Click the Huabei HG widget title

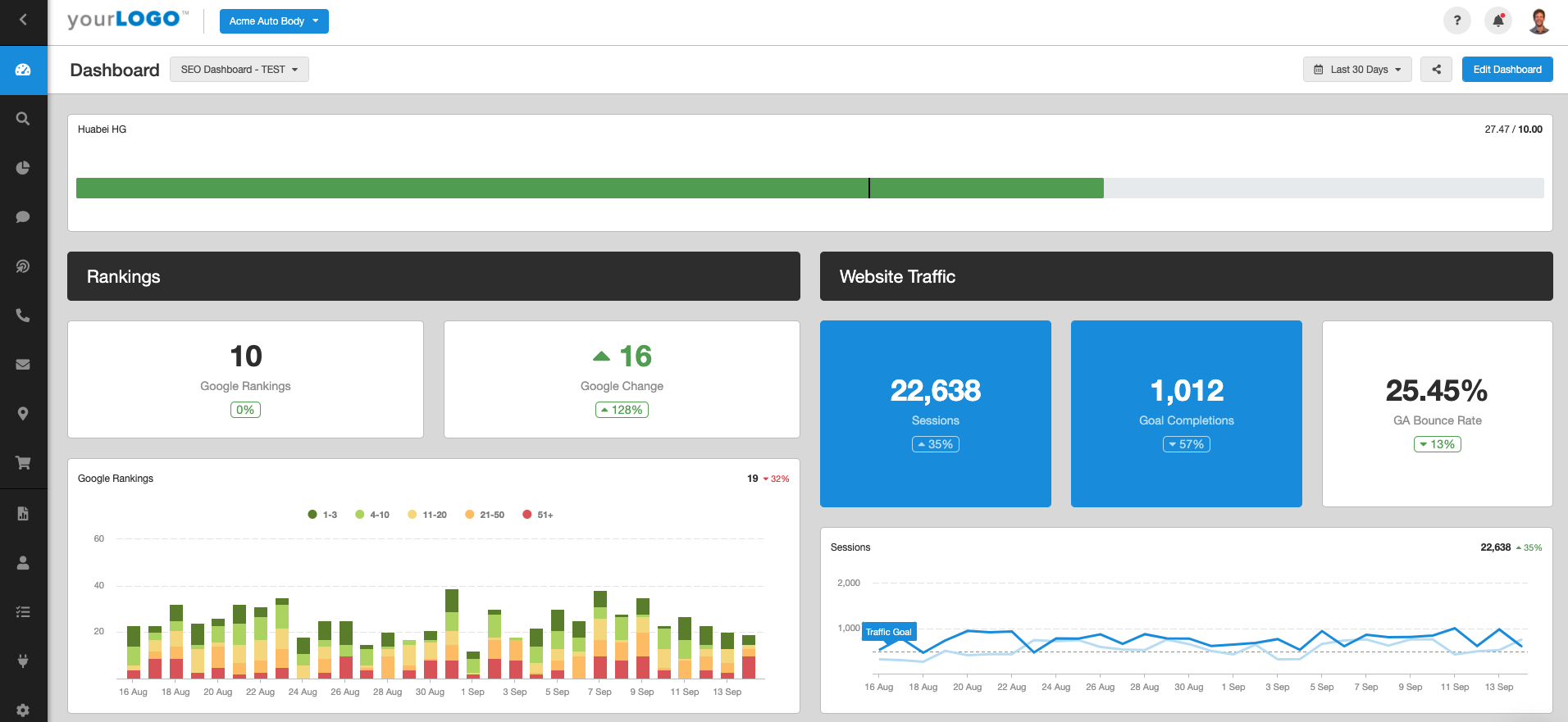pyautogui.click(x=102, y=129)
